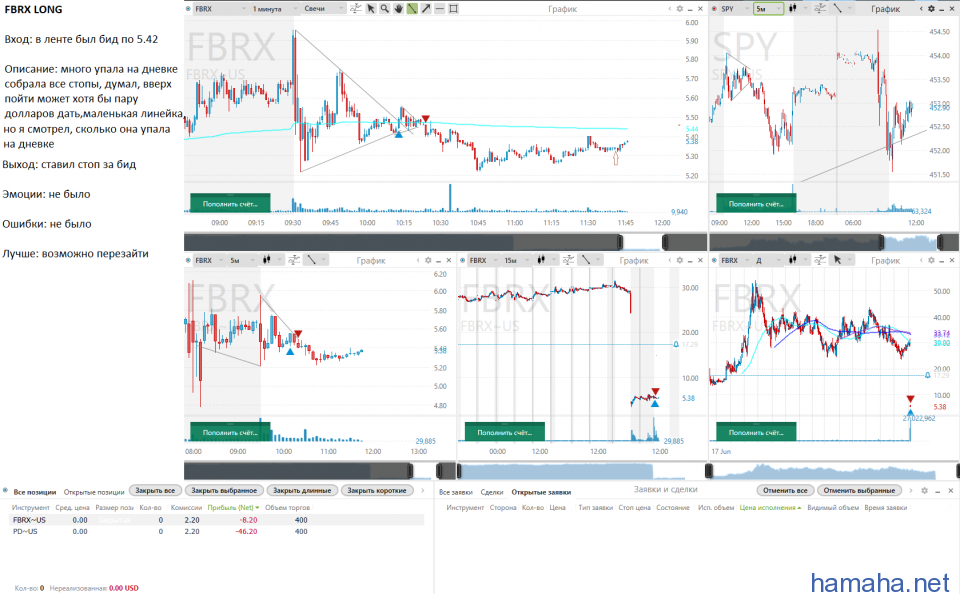The height and width of the screenshot is (594, 960).
Task: Open the FBRX symbol dropdown in the 1-minute chart
Action: 220,9
